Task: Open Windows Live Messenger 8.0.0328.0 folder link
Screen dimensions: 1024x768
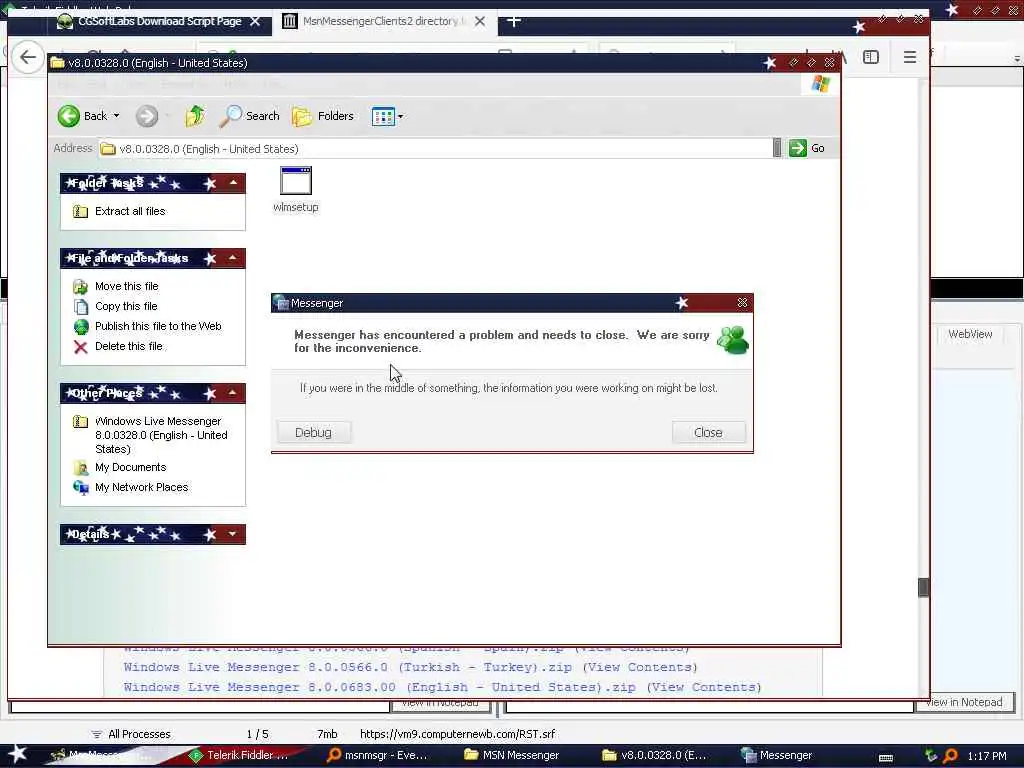Action: (161, 435)
